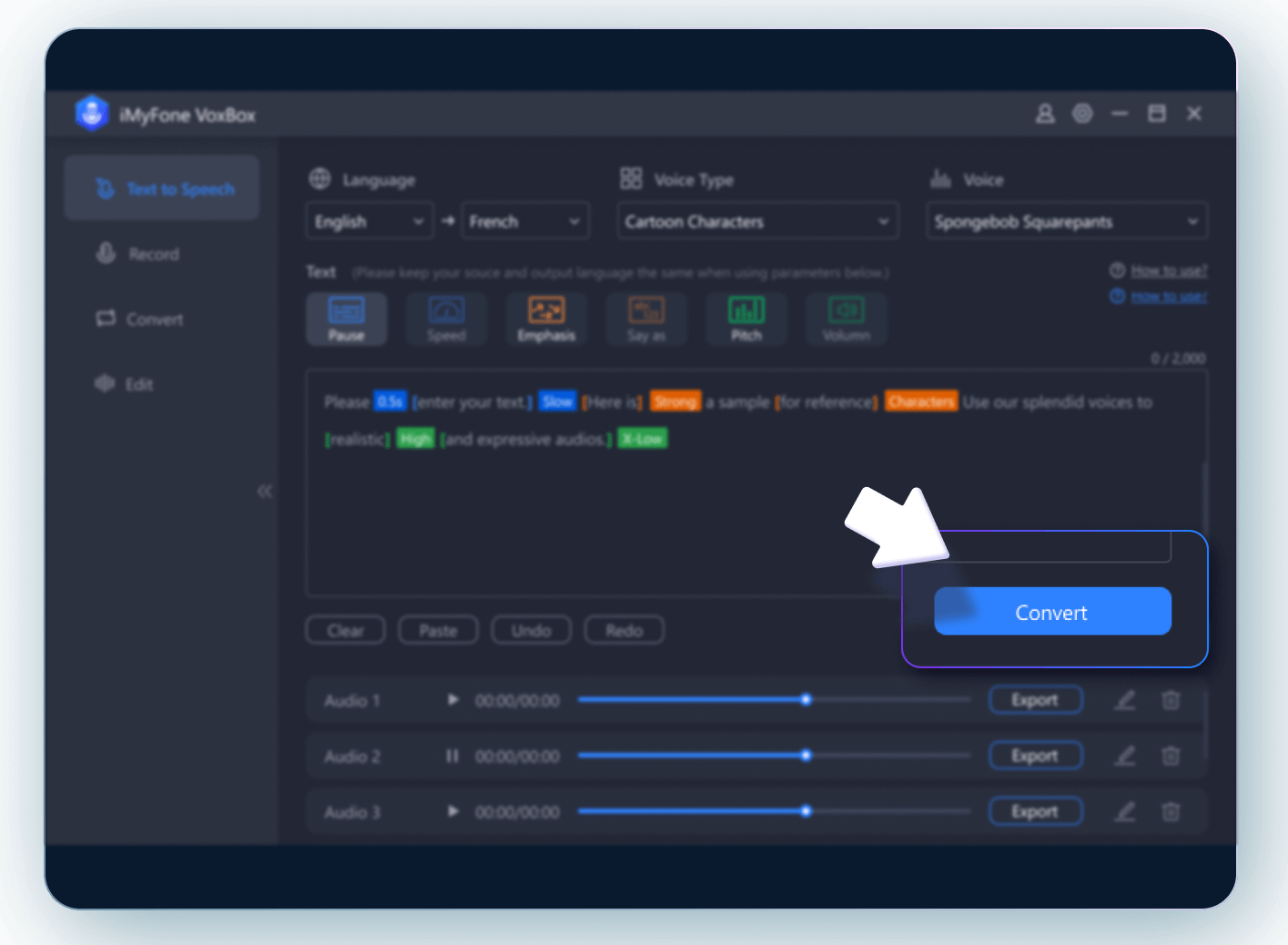Click the arrow between language dropdowns
1288x945 pixels.
click(448, 221)
